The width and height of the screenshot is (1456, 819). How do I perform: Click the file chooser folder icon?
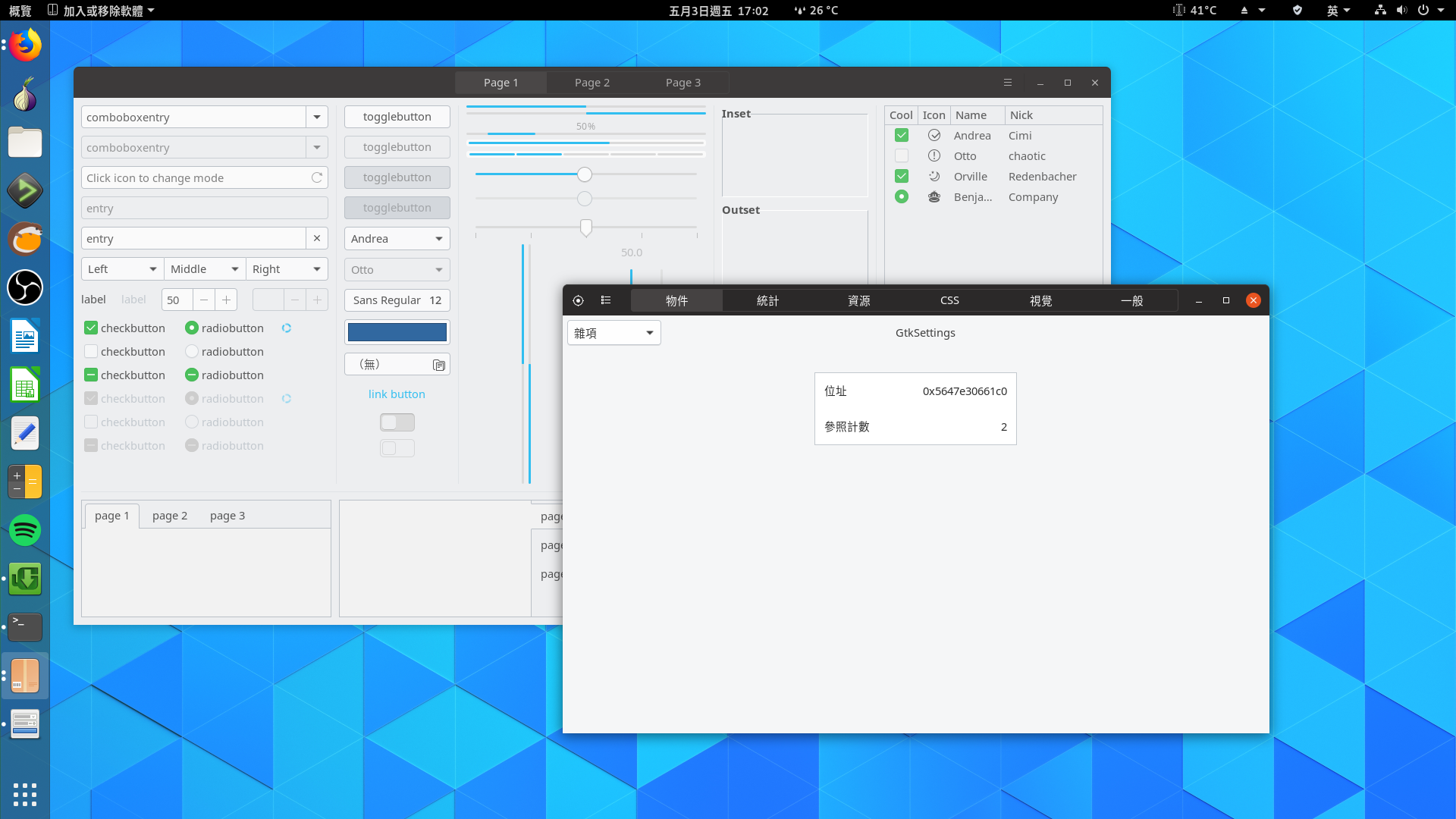pos(438,365)
